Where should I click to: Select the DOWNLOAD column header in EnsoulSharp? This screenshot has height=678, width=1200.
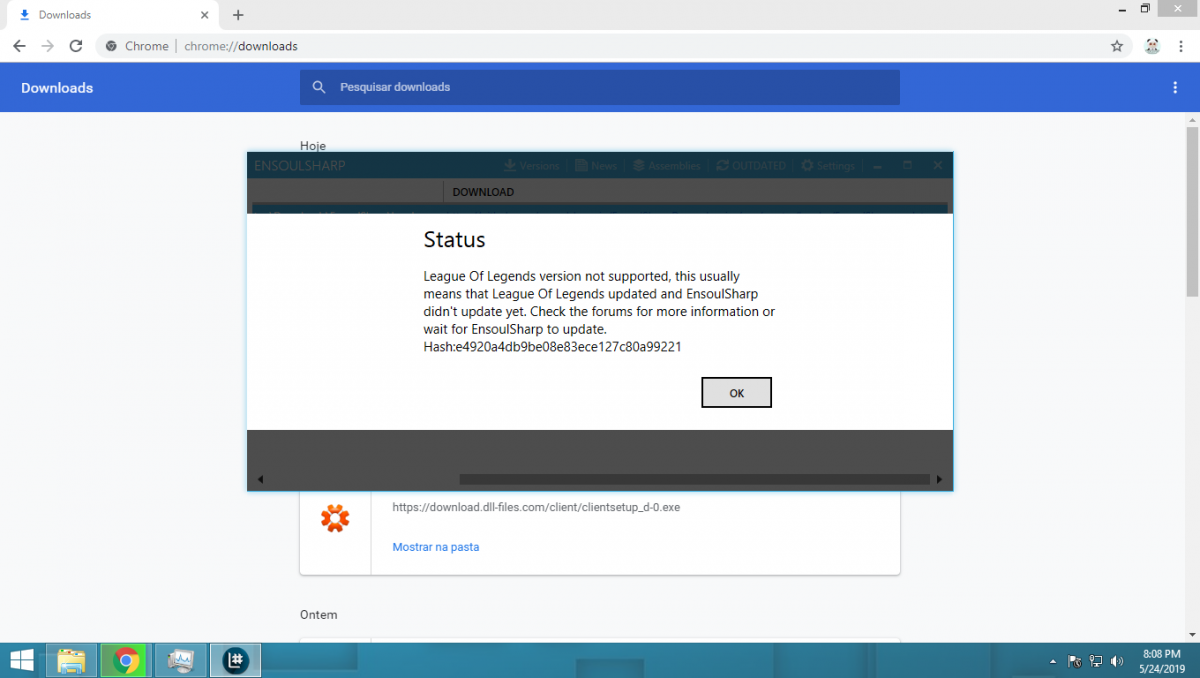(483, 192)
